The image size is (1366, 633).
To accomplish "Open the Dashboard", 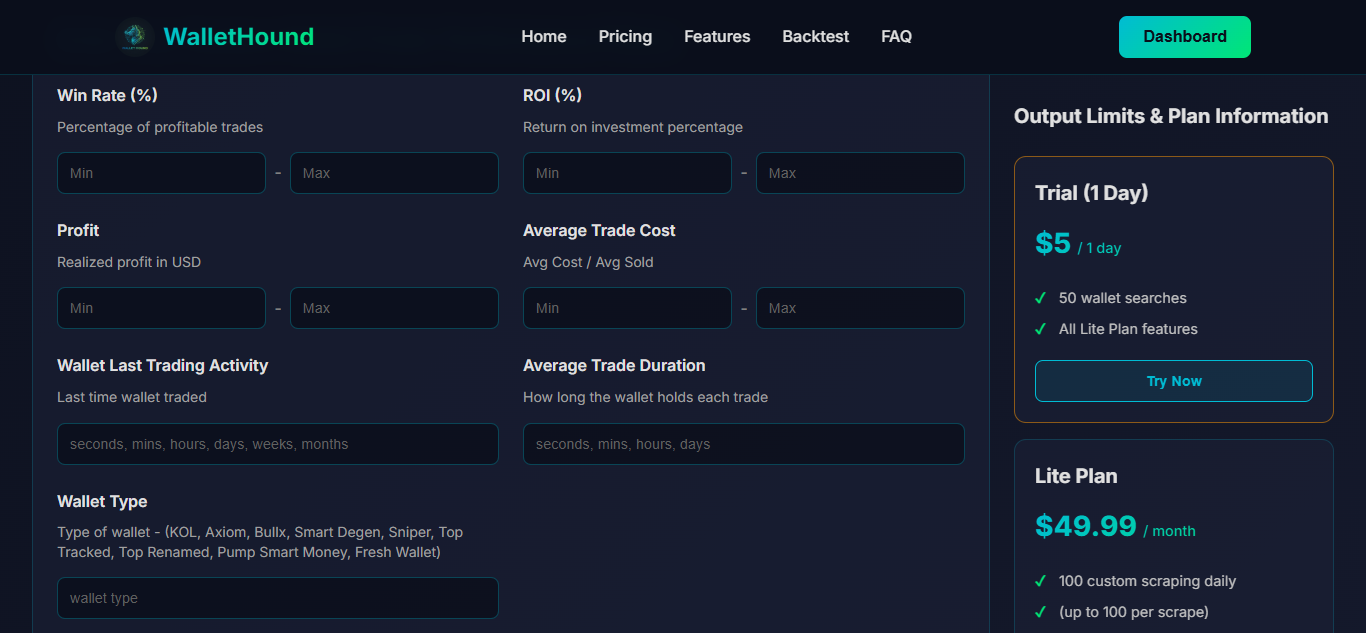I will (x=1184, y=36).
